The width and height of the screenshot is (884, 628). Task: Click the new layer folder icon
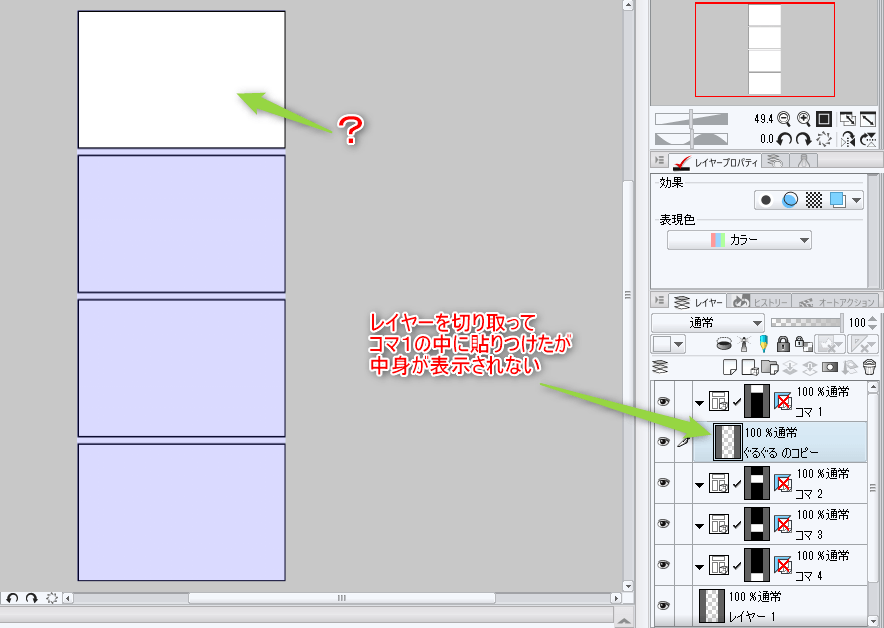[770, 368]
